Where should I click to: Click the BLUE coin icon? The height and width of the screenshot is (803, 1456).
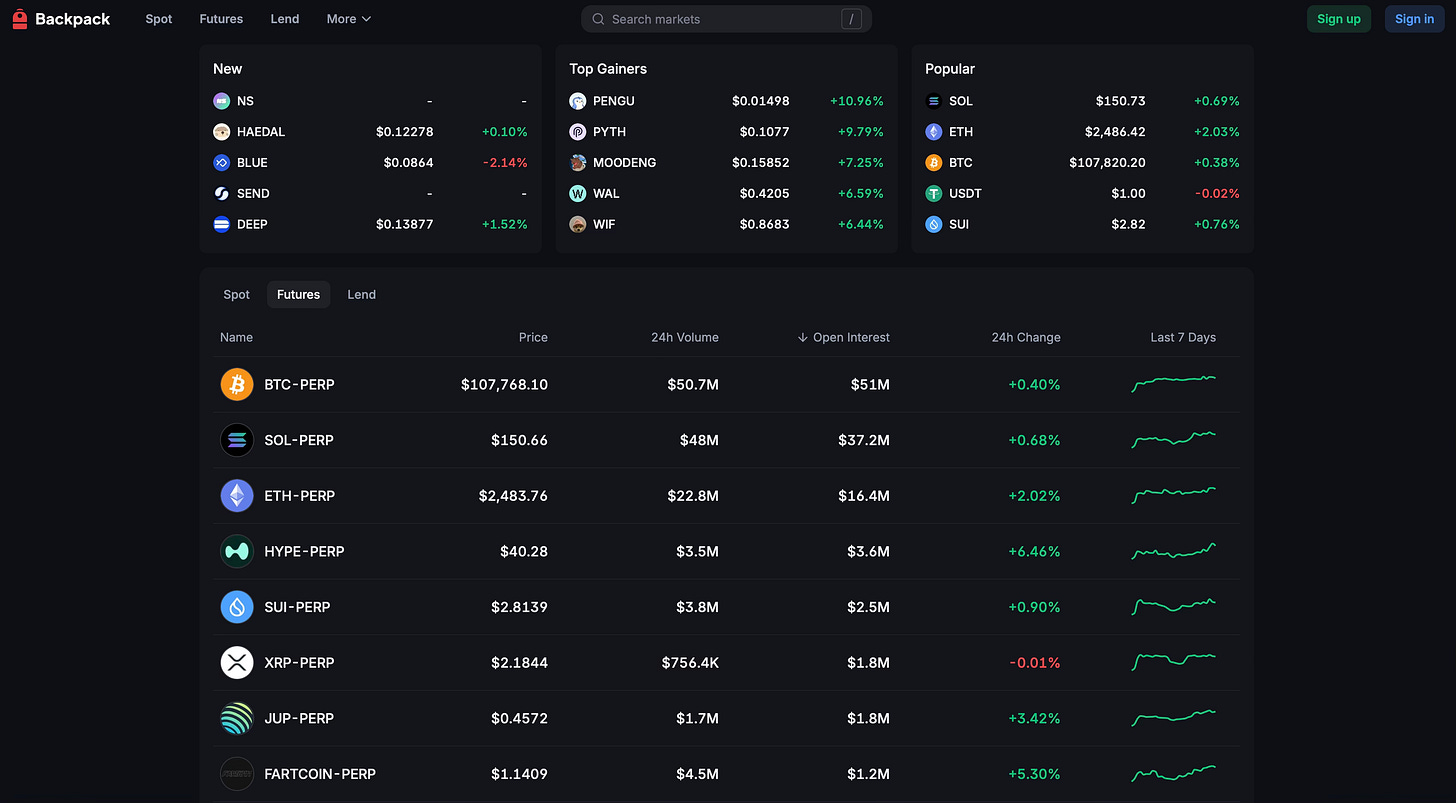pyautogui.click(x=222, y=163)
